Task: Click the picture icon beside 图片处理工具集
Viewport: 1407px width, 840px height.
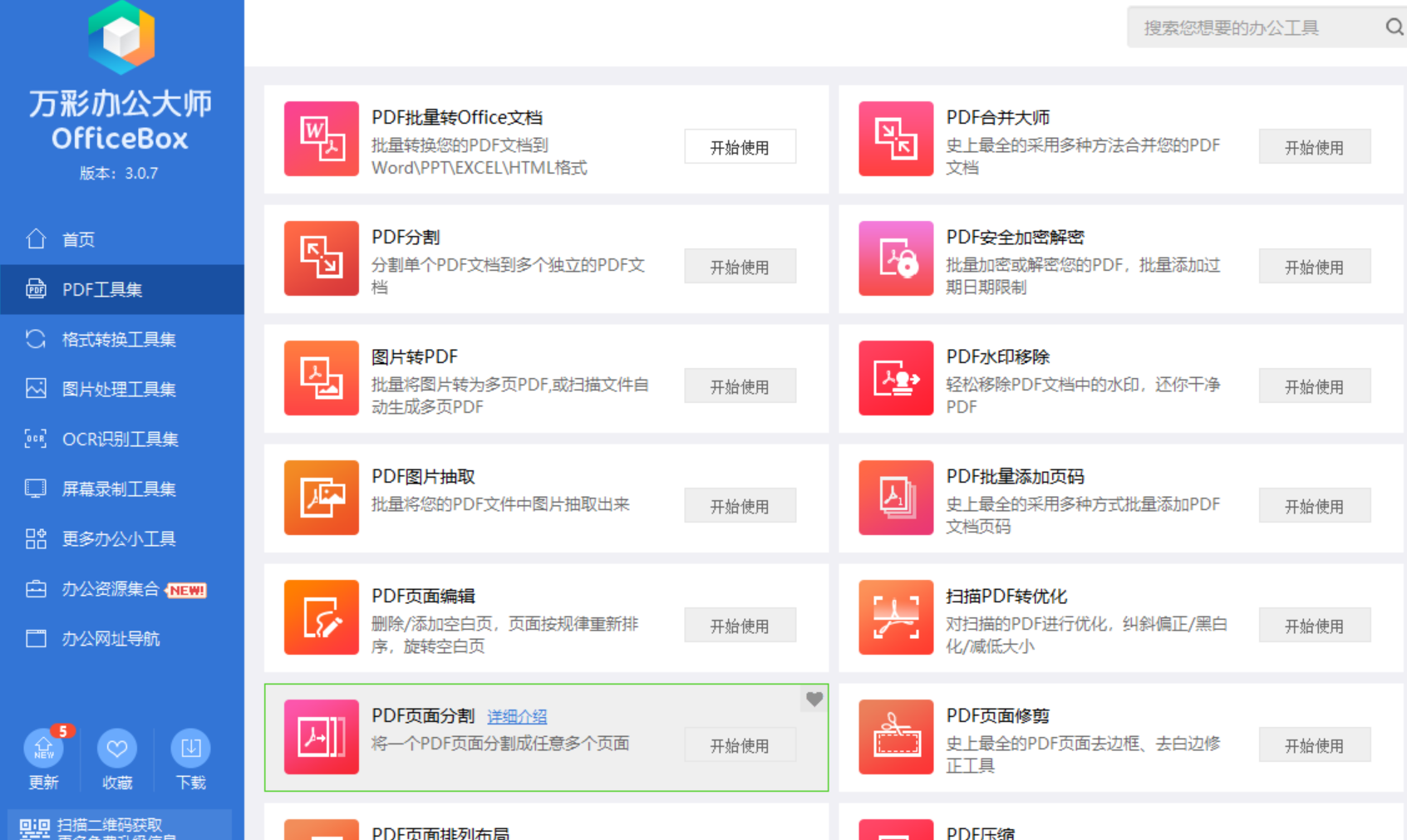Action: [x=36, y=388]
